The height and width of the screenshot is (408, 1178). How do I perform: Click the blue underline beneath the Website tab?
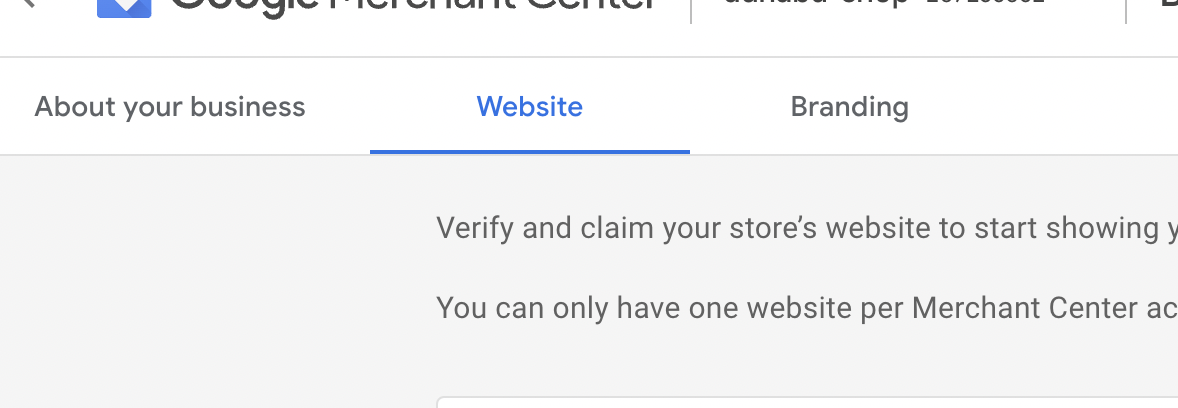point(530,151)
